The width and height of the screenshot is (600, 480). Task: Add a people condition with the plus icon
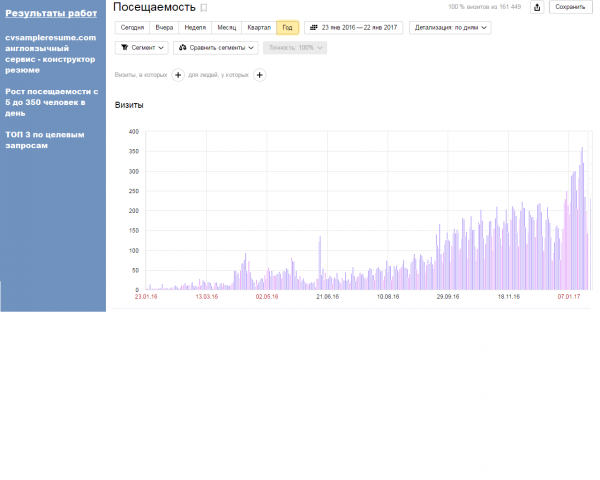(x=259, y=75)
